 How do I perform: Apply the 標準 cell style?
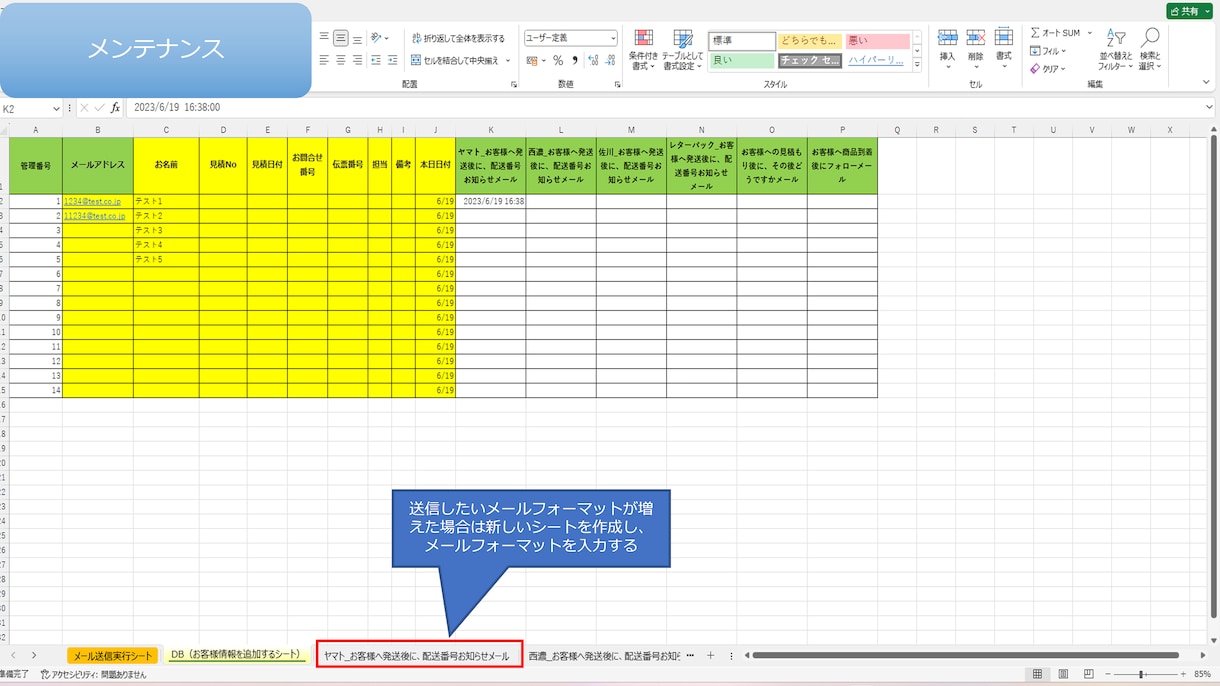click(742, 41)
